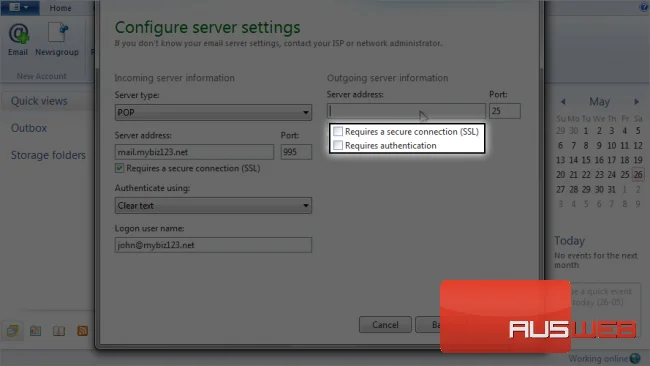Check outgoing Requires a secure connection (SSL)
This screenshot has height=366, width=650.
click(338, 131)
